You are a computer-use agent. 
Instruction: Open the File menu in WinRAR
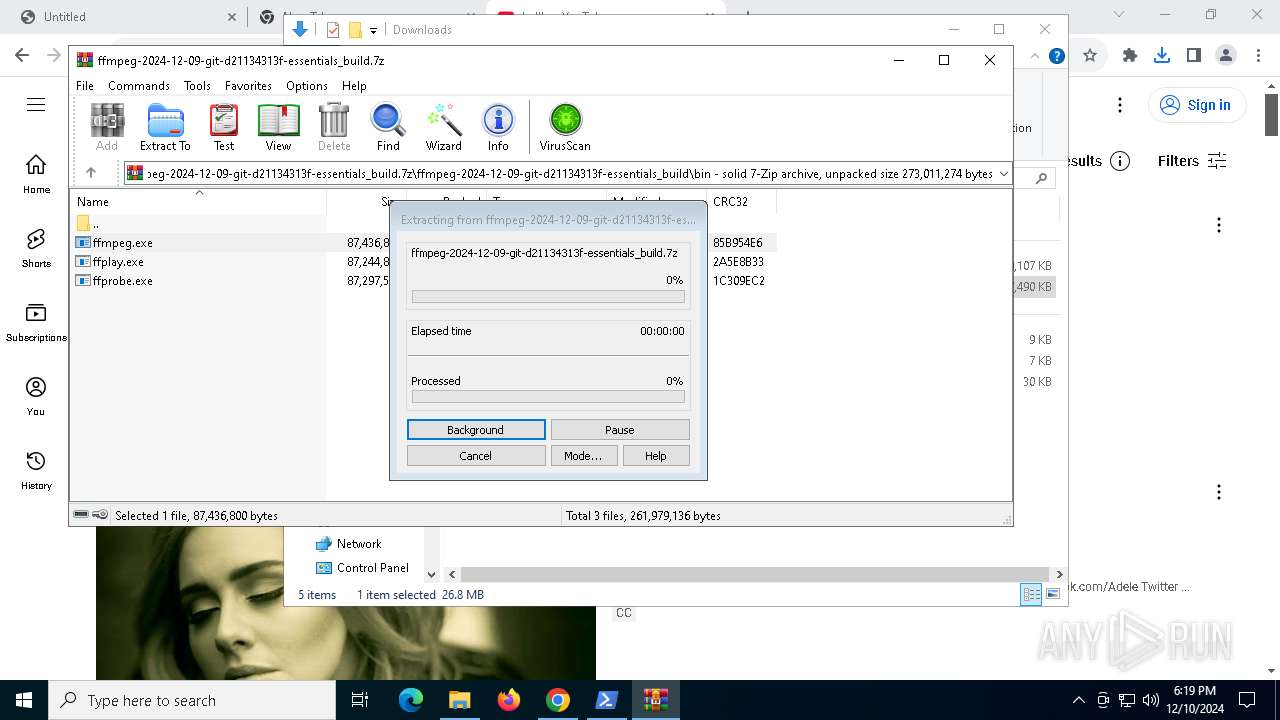click(85, 86)
